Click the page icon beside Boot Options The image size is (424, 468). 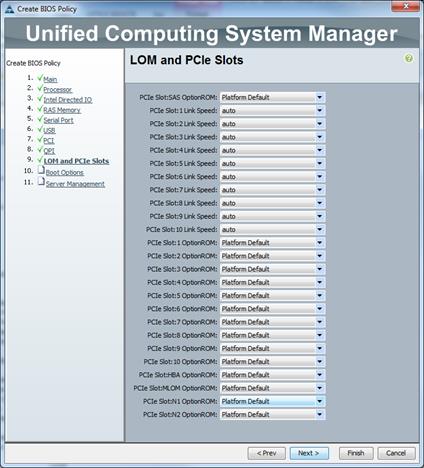pyautogui.click(x=41, y=170)
